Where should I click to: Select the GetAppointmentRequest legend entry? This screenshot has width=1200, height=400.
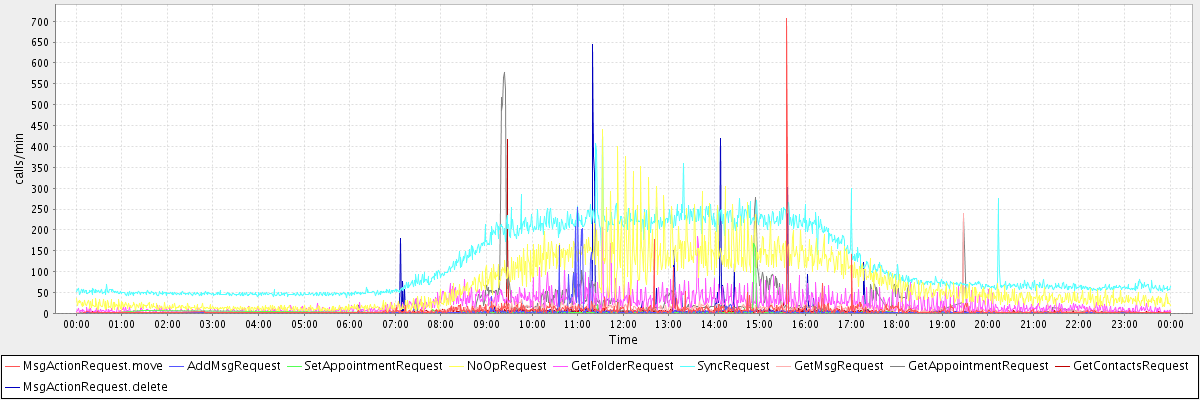coord(978,366)
